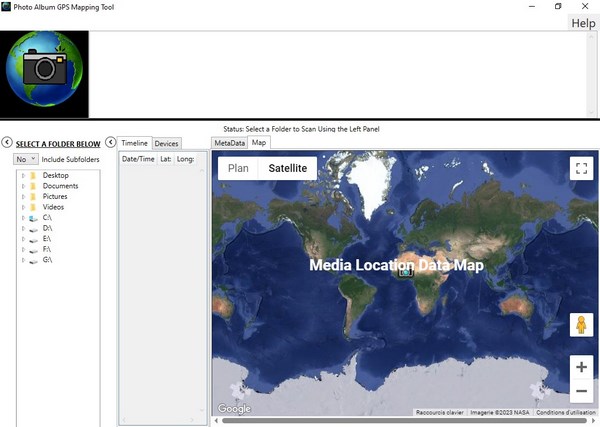Click the G:\ drive icon

pyautogui.click(x=33, y=261)
